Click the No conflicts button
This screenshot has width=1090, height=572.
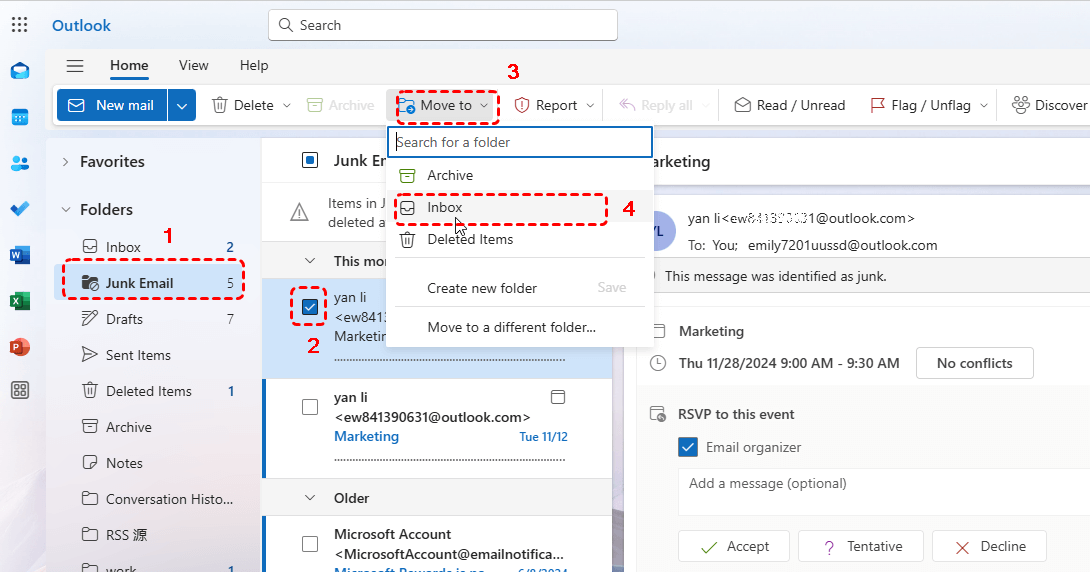(x=975, y=363)
